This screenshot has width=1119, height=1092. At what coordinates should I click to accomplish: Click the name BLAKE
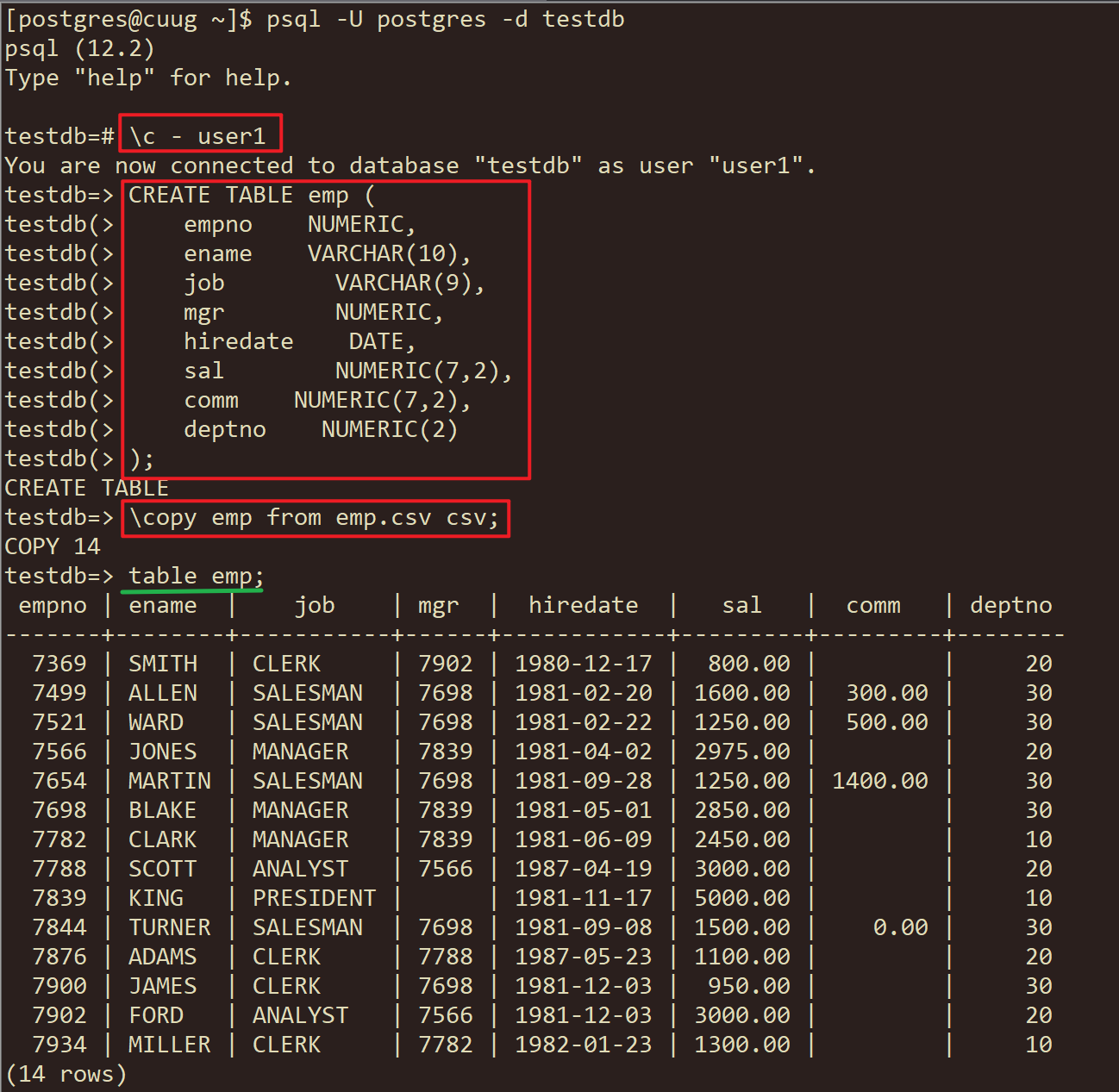[163, 810]
